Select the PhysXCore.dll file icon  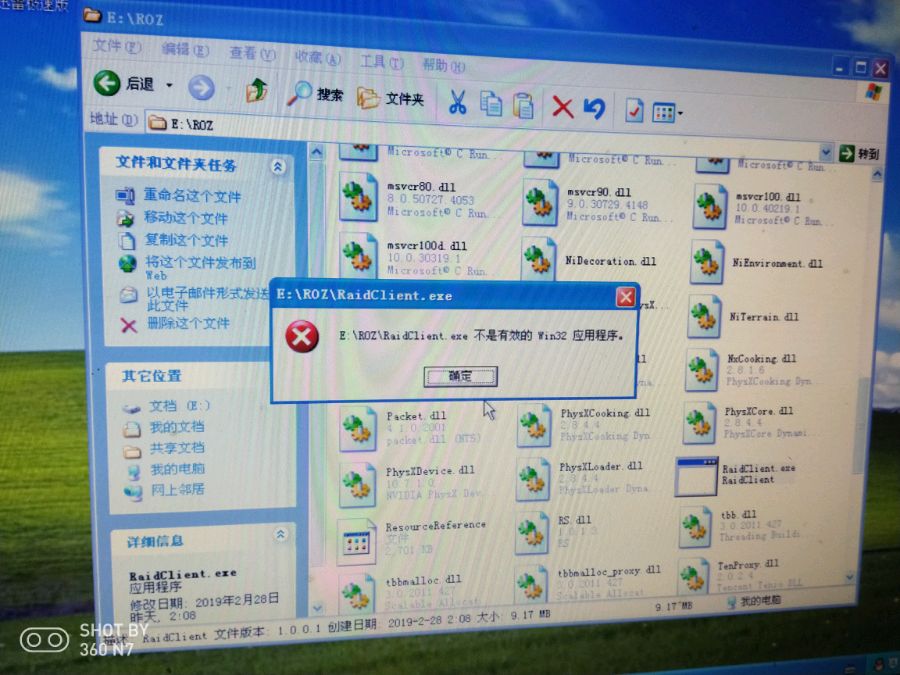click(x=699, y=423)
